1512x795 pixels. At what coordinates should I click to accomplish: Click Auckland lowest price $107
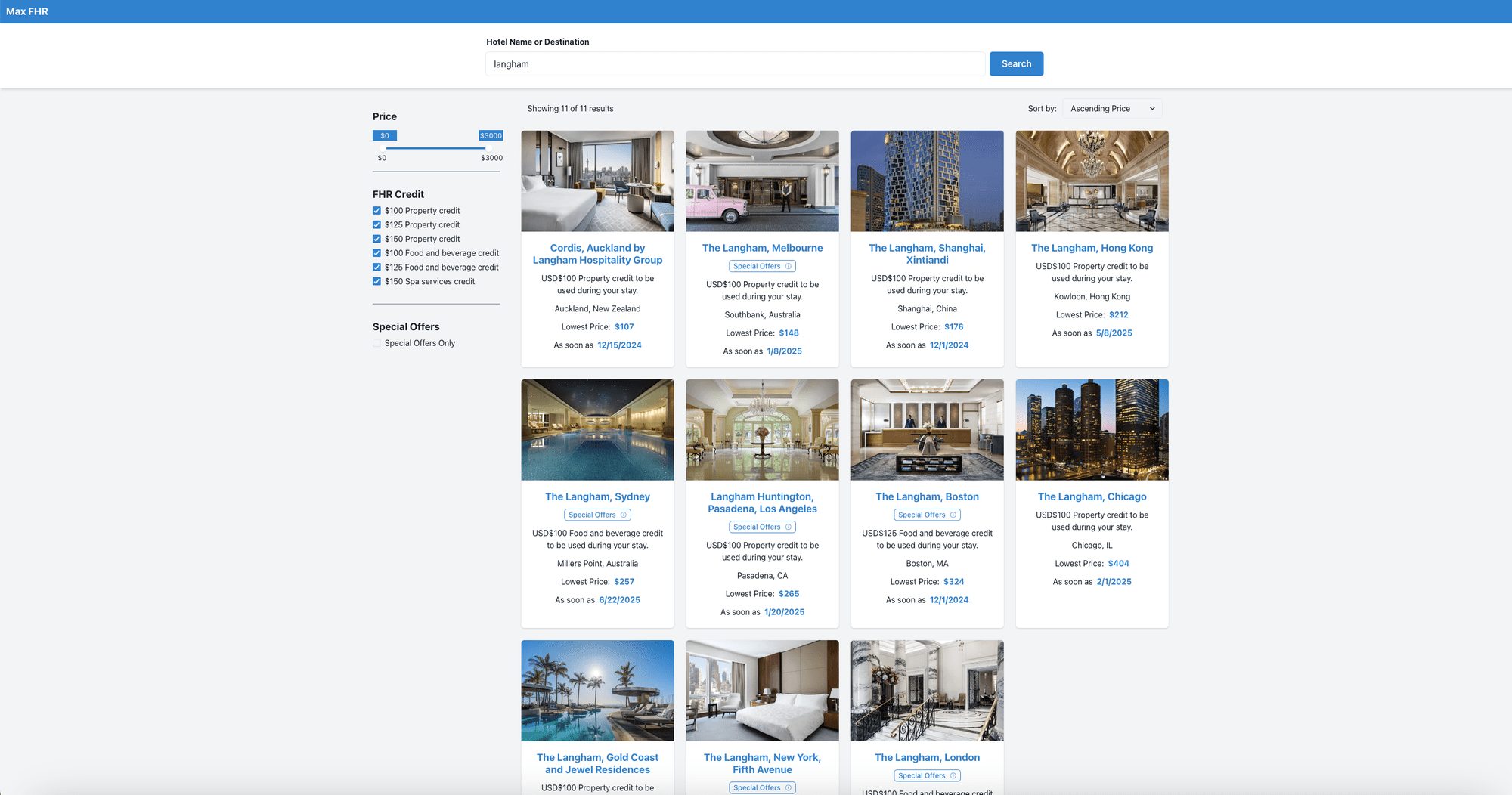[x=624, y=327]
